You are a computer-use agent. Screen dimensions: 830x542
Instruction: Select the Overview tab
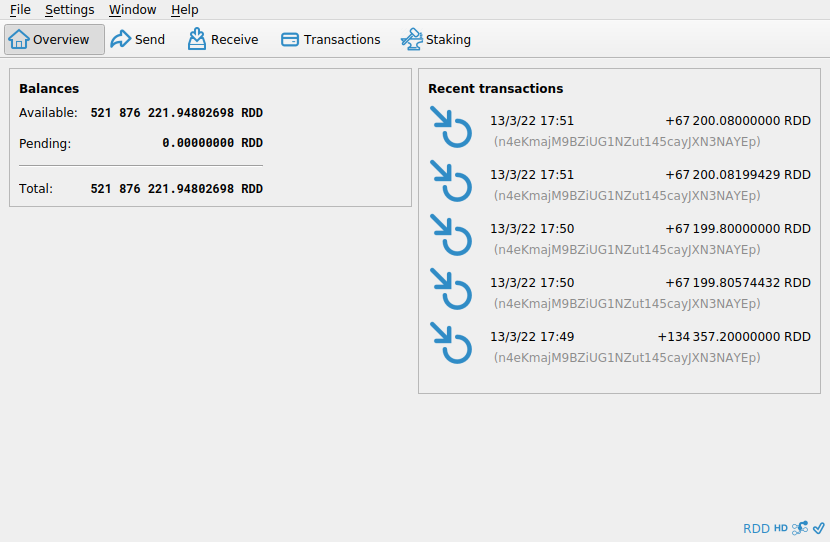pyautogui.click(x=54, y=39)
